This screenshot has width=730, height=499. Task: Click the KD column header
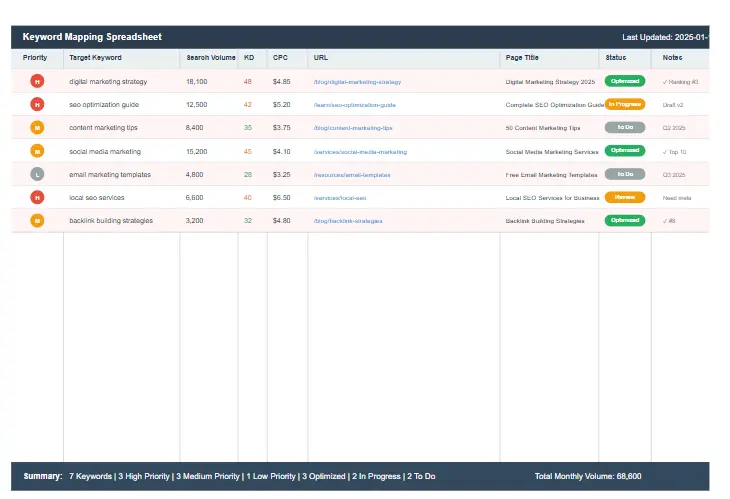coord(249,58)
